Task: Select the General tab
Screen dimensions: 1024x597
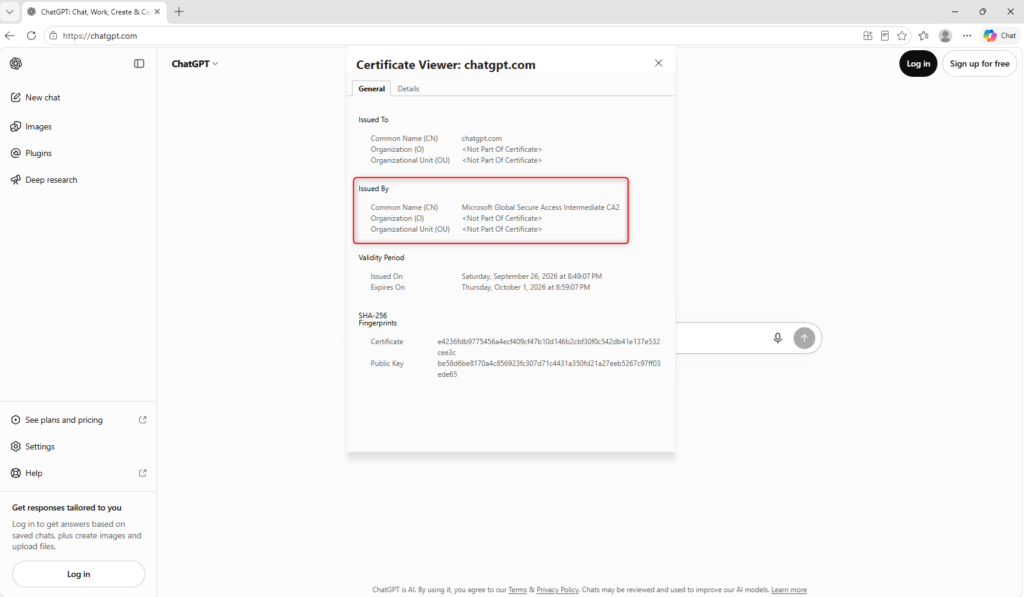Action: click(x=372, y=89)
